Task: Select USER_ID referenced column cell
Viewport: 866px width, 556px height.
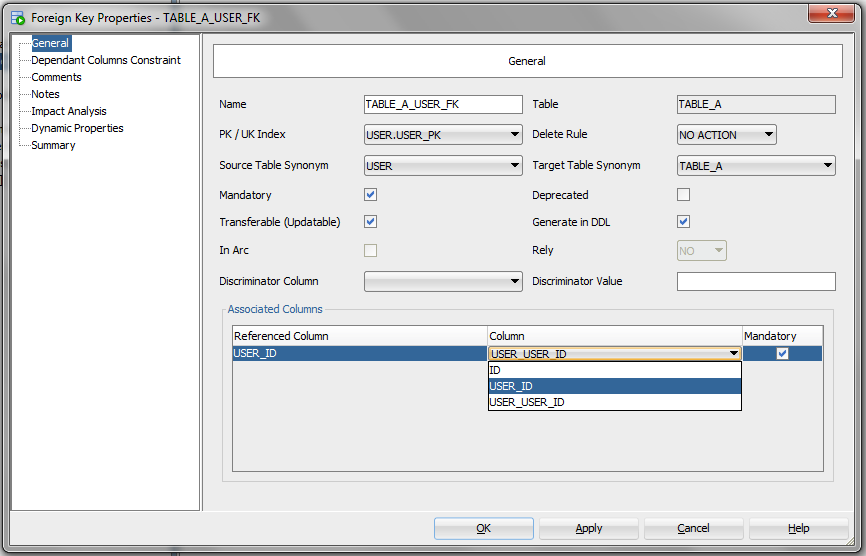Action: click(x=360, y=353)
